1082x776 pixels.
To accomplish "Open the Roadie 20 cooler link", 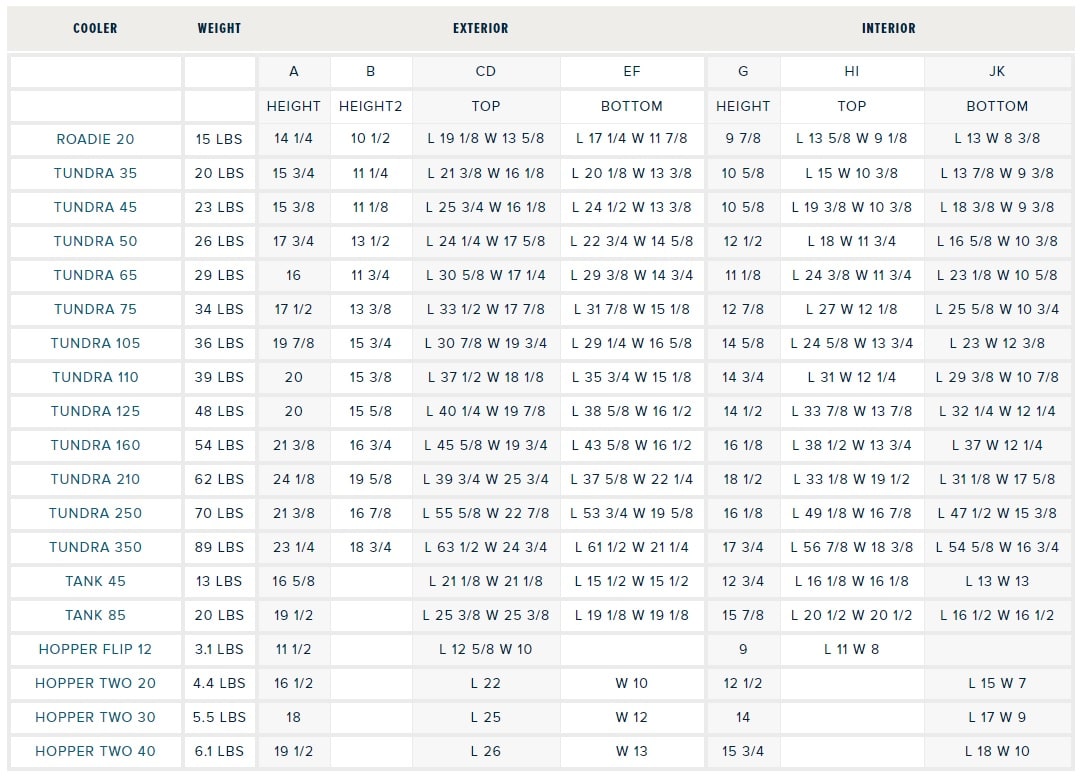I will click(x=95, y=139).
